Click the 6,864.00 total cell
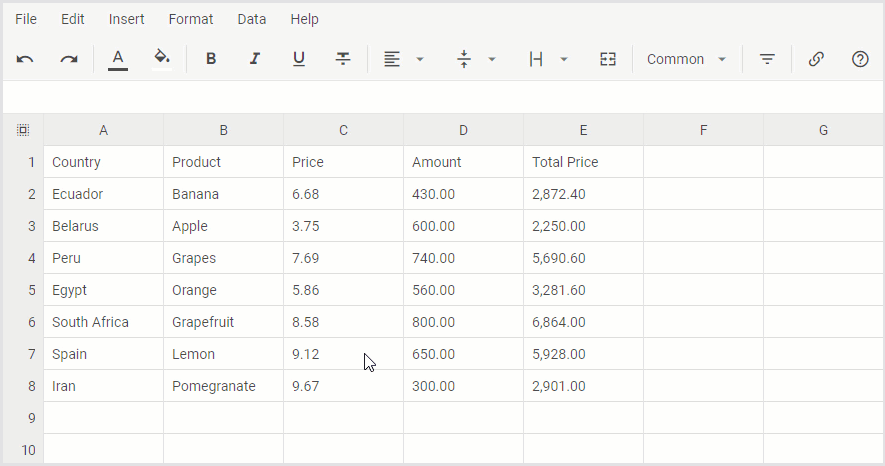Screen dimensions: 885x466 pos(584,322)
